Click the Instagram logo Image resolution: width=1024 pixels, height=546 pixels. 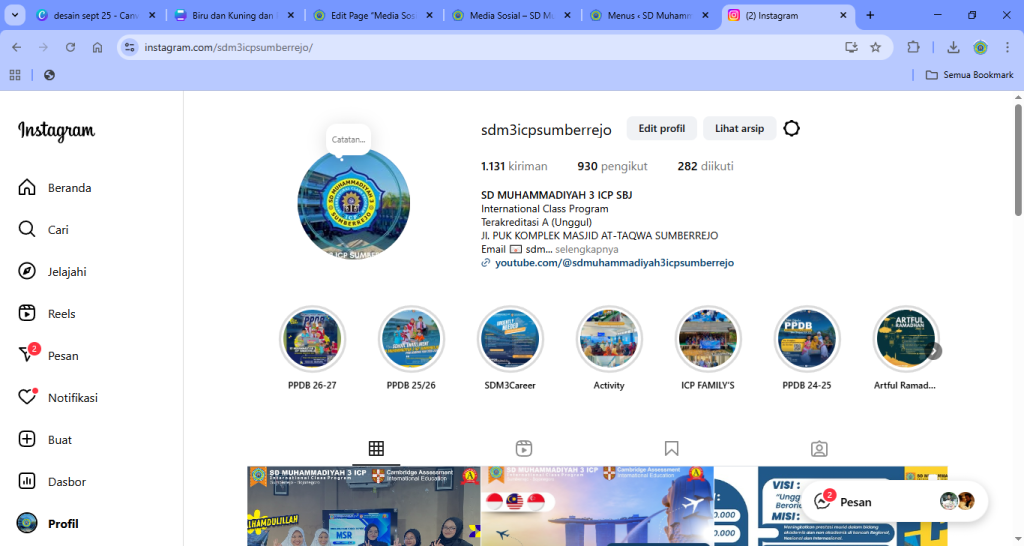coord(56,131)
